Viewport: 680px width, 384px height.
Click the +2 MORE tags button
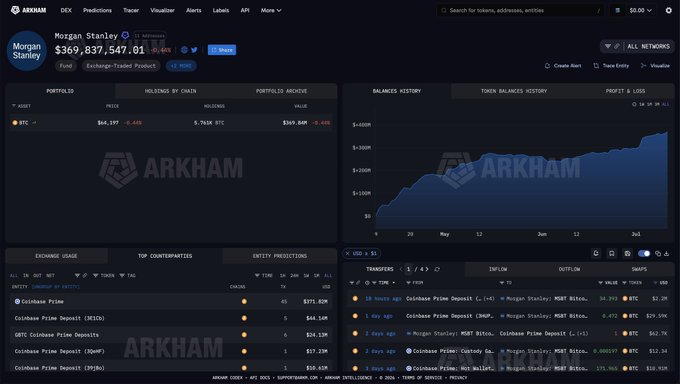point(181,66)
